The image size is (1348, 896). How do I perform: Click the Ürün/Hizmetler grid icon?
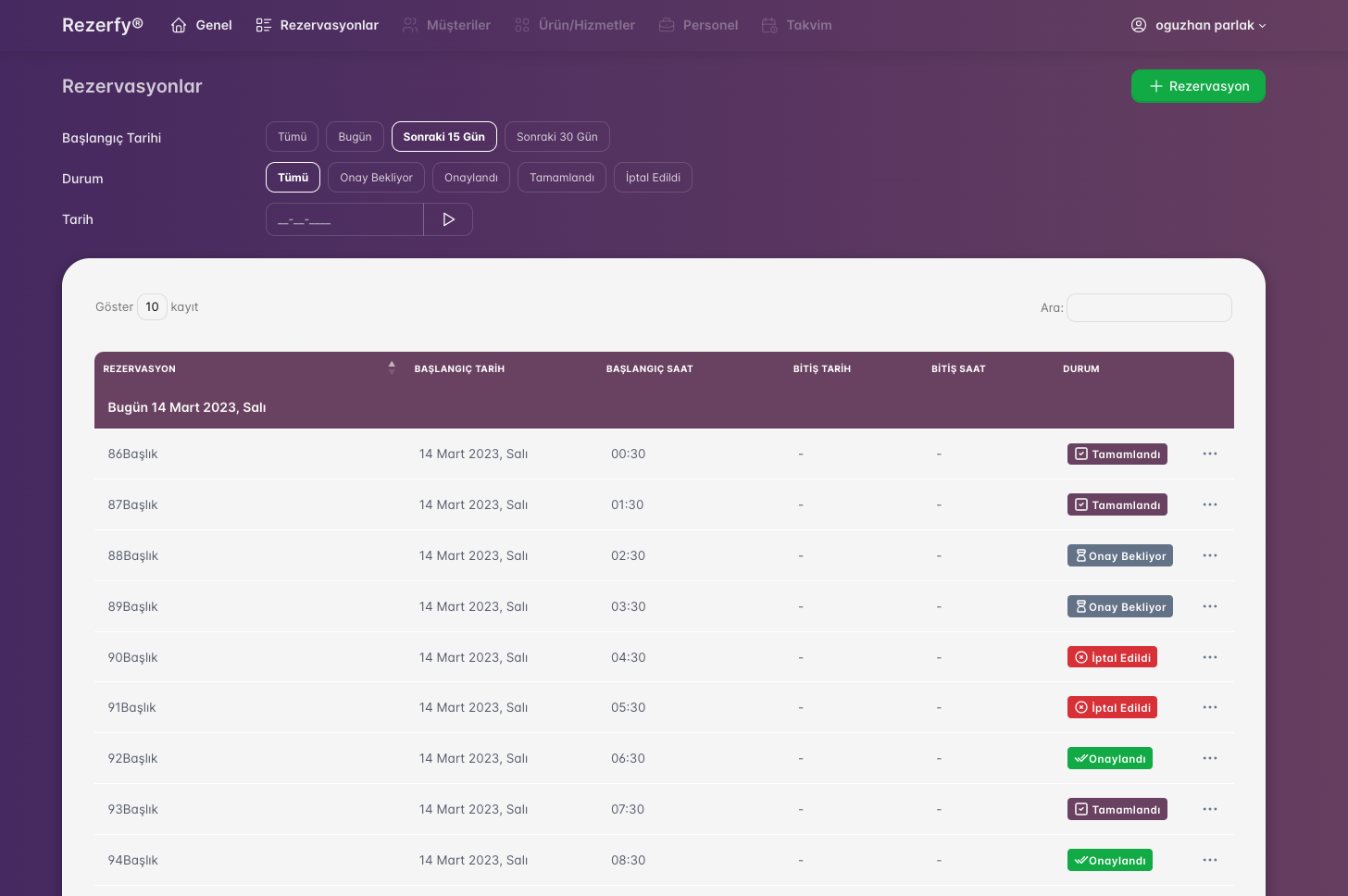point(522,25)
